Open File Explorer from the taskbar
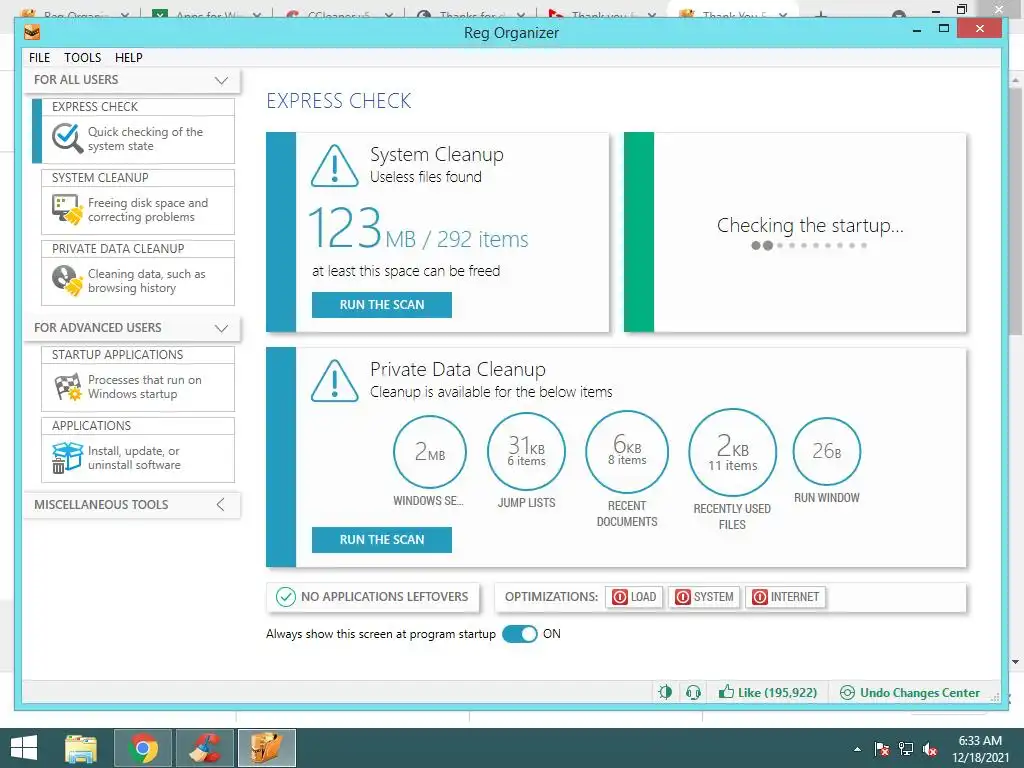This screenshot has width=1024, height=768. [x=81, y=748]
